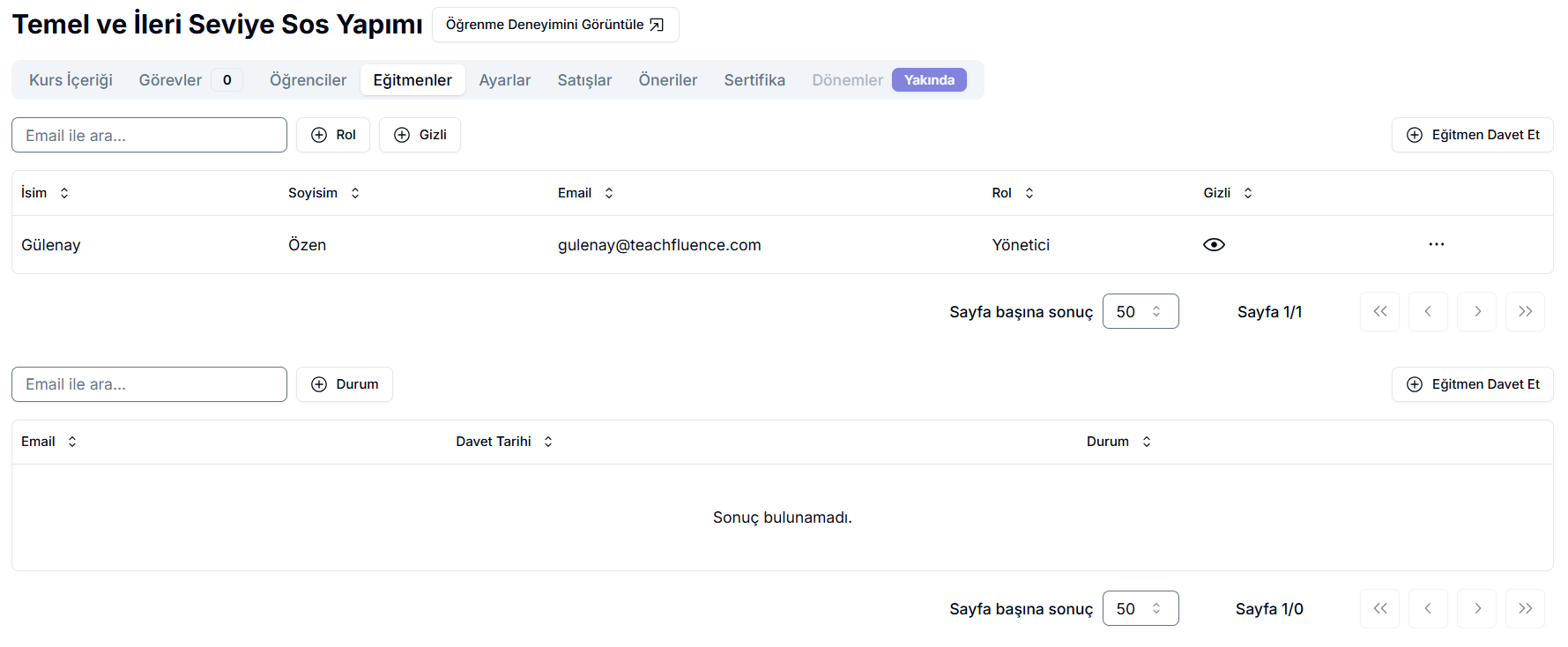Sort invitations by Davet Tarihi column
The width and height of the screenshot is (1568, 647).
504,442
